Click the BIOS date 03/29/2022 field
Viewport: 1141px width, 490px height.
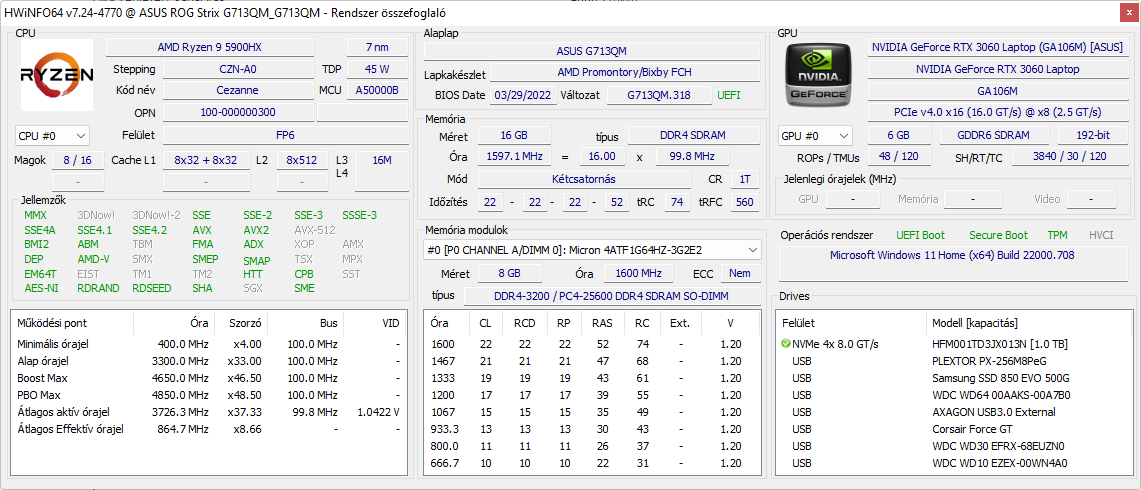tap(523, 95)
